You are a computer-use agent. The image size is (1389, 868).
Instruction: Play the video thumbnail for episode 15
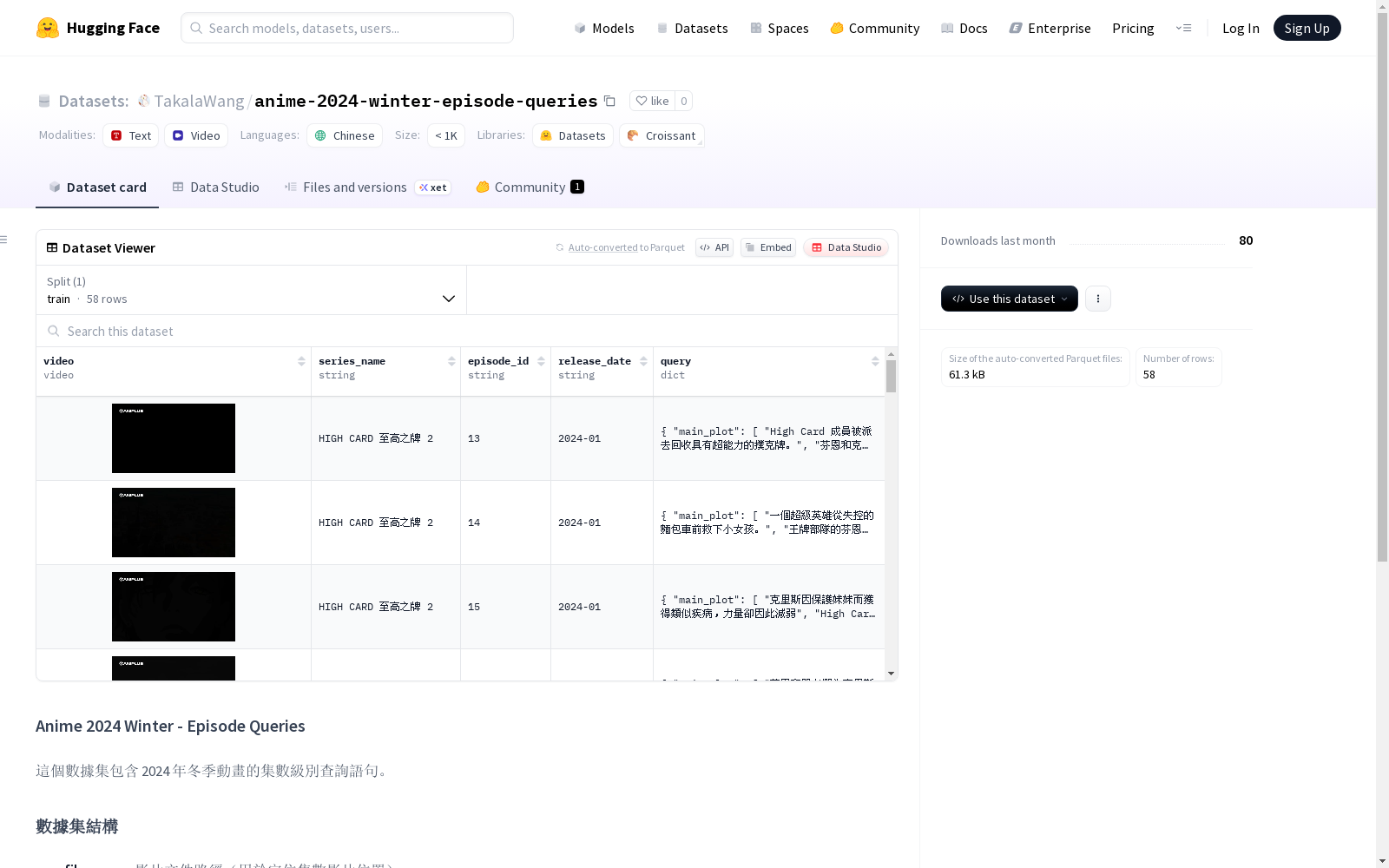[174, 607]
